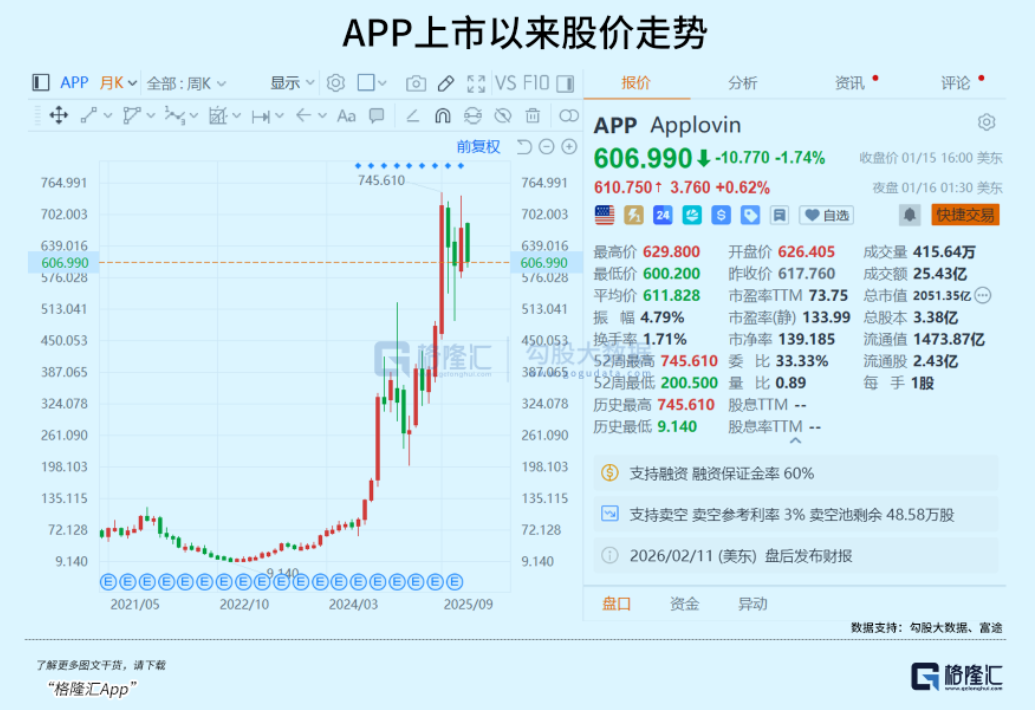This screenshot has width=1035, height=710.
Task: Enter fullscreen chart mode
Action: click(x=476, y=83)
